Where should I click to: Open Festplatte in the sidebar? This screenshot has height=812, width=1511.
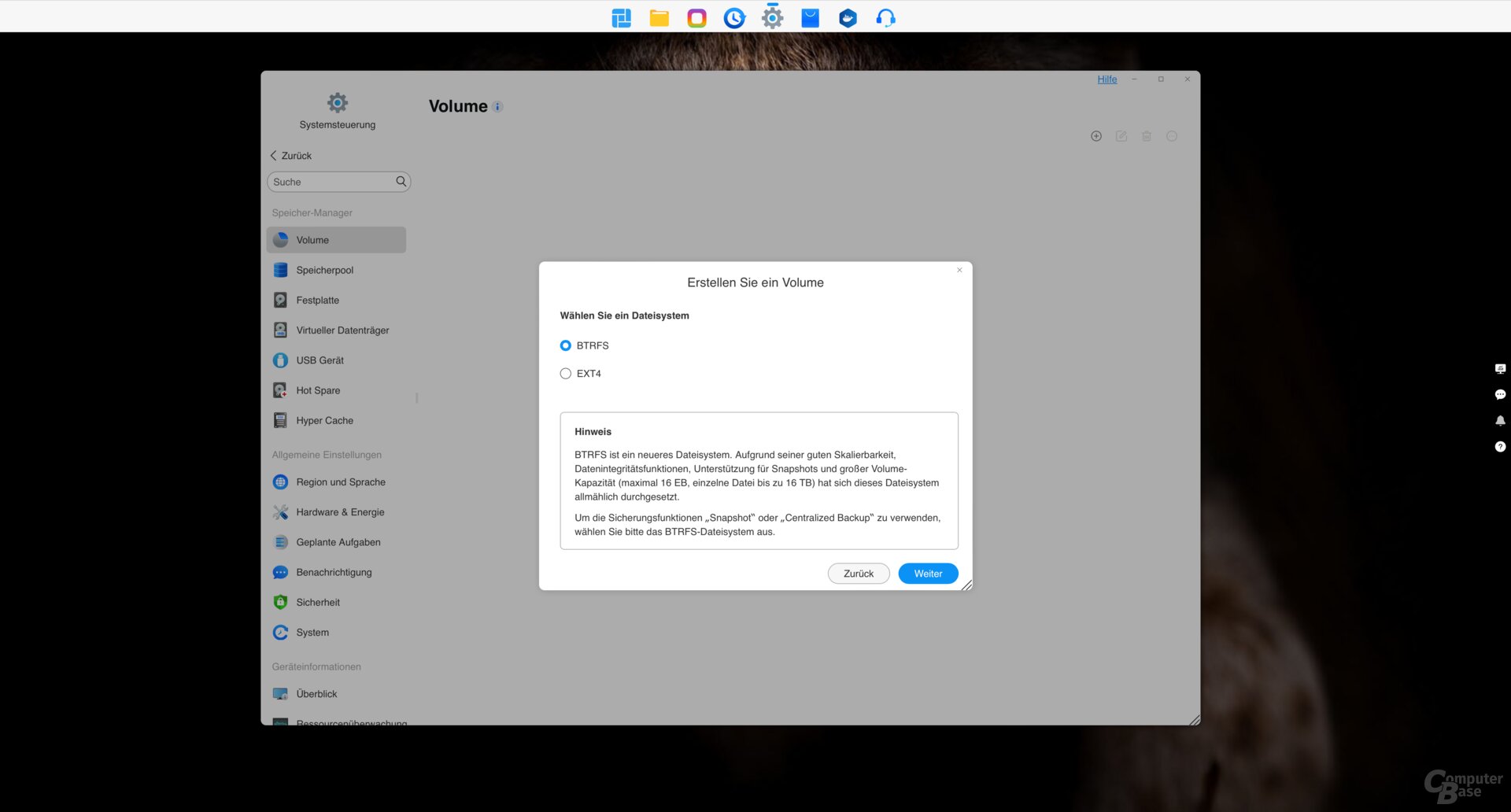click(x=317, y=301)
